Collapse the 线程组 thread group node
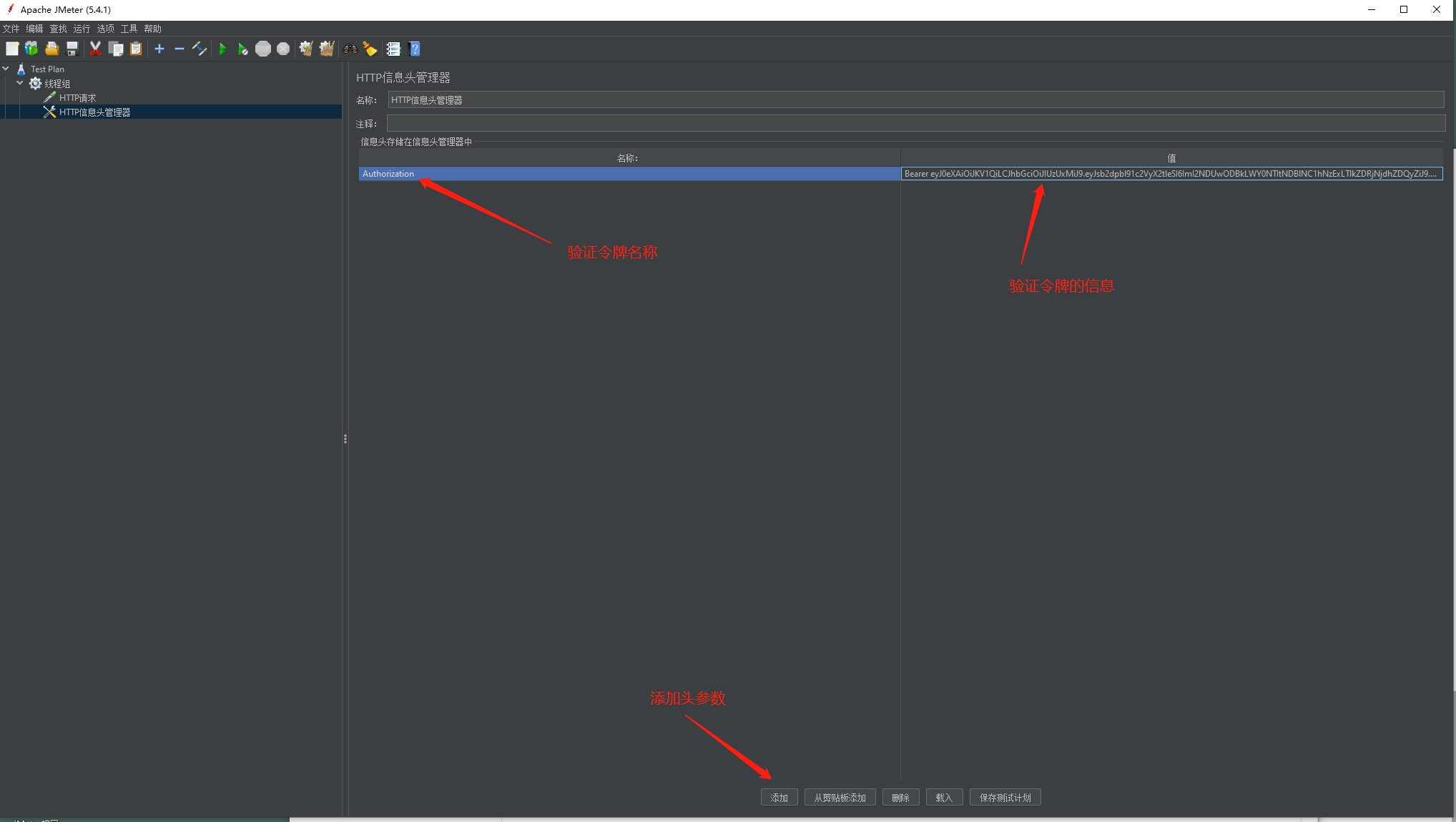The image size is (1456, 822). point(20,83)
